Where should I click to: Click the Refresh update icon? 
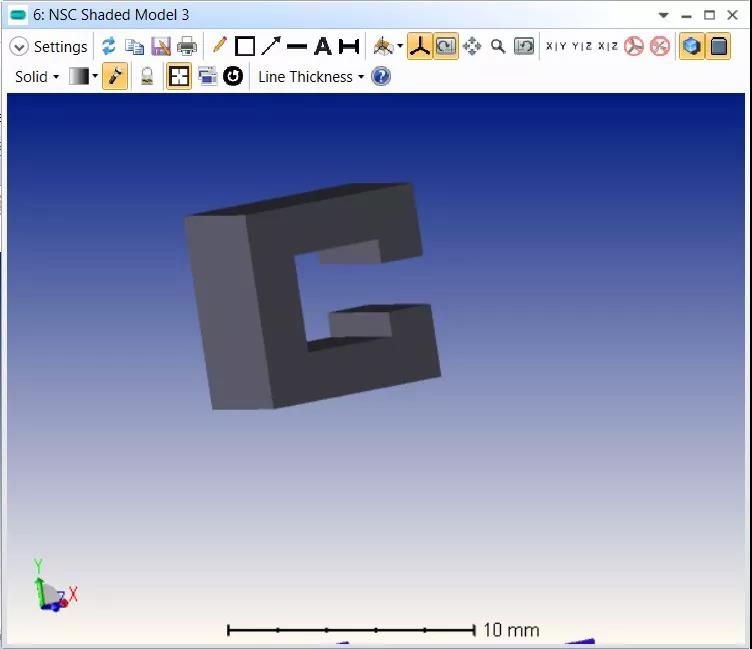(108, 46)
